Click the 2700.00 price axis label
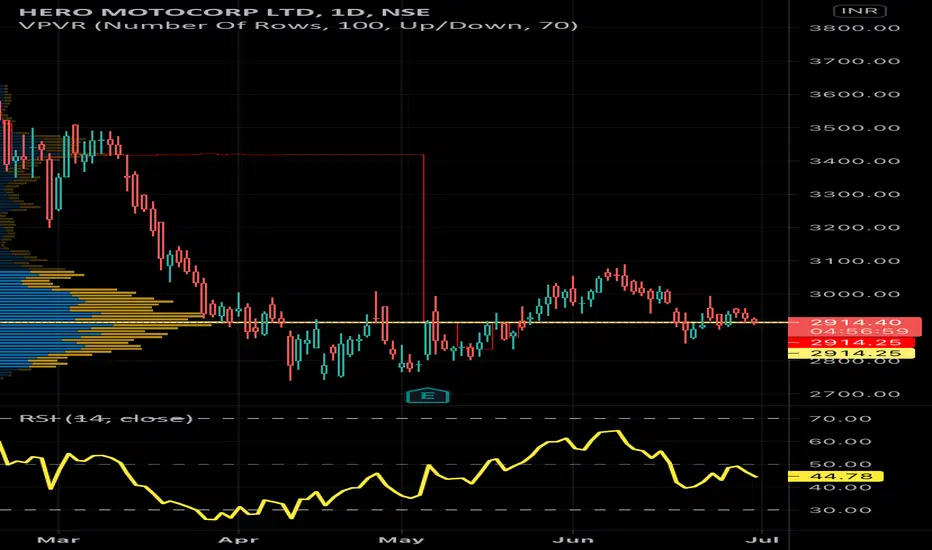This screenshot has width=932, height=550. pos(855,394)
